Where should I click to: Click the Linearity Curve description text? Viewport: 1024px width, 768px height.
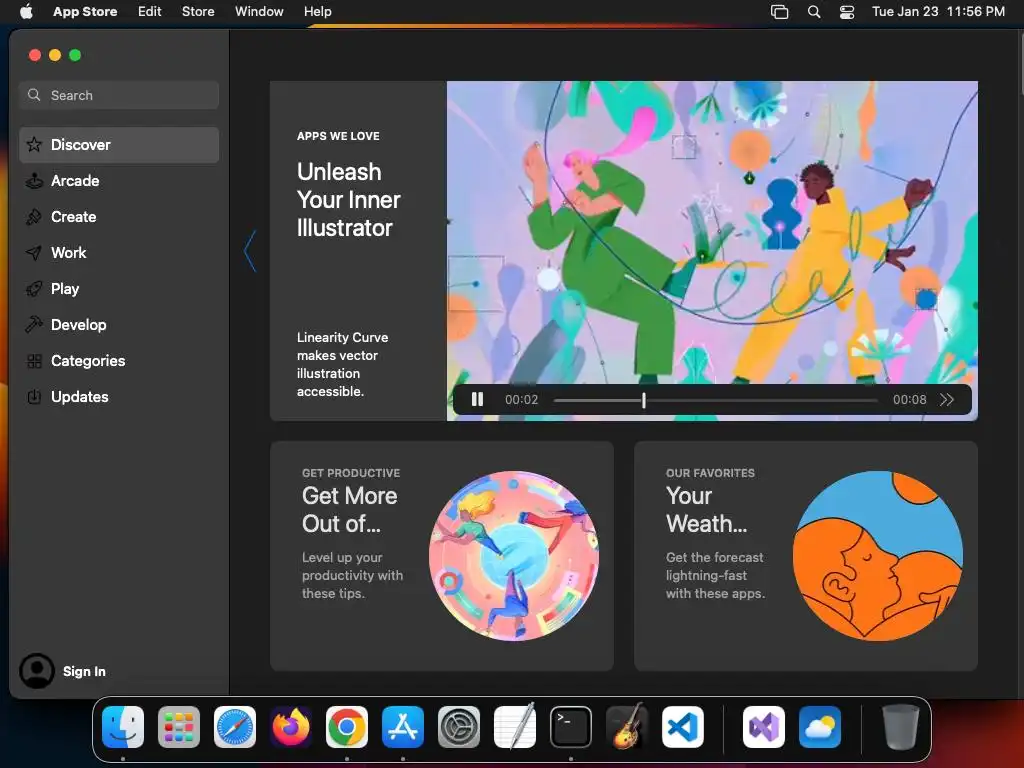342,364
